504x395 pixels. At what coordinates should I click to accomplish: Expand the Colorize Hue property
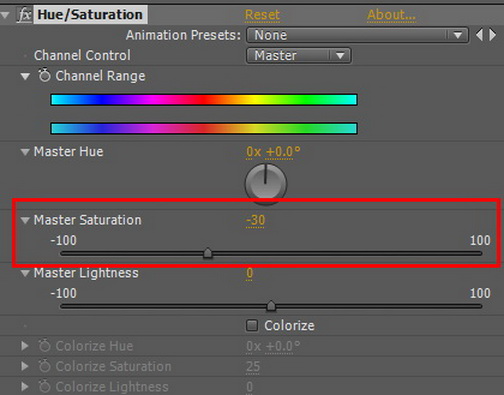(24, 346)
